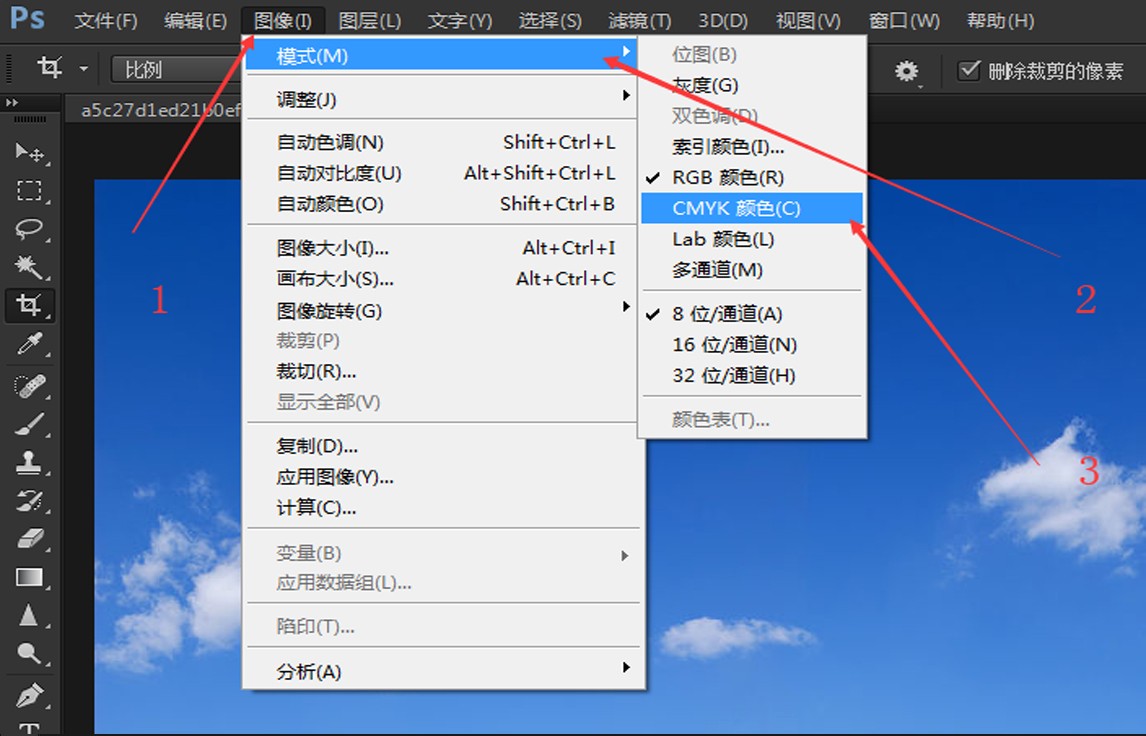The height and width of the screenshot is (736, 1146).
Task: Expand the 调整(J) submenu
Action: tap(442, 99)
